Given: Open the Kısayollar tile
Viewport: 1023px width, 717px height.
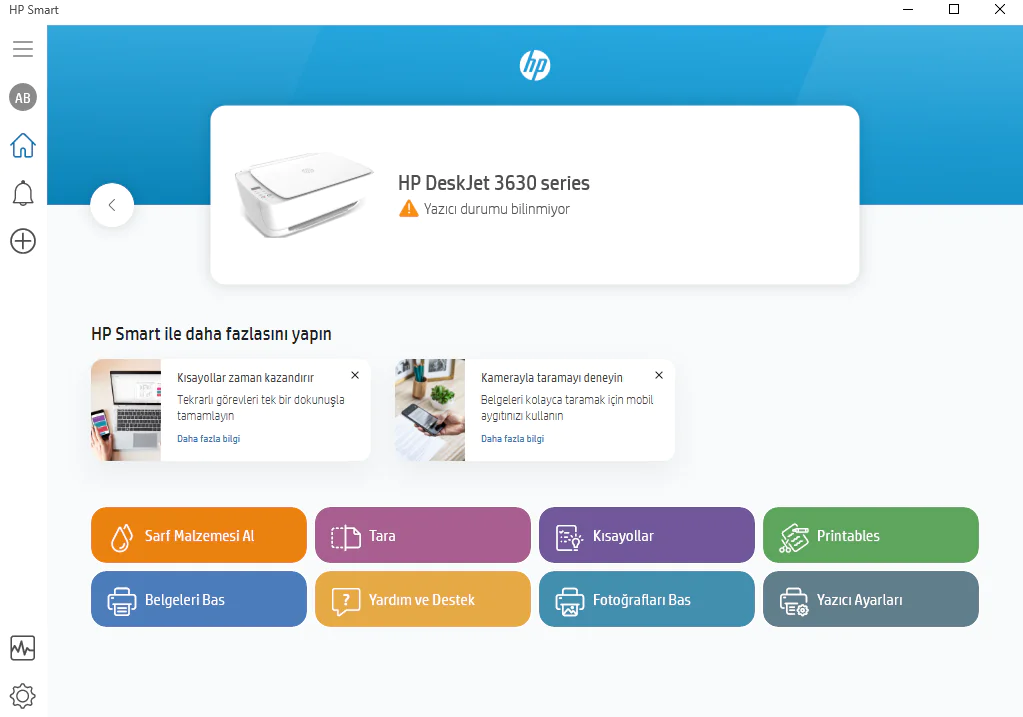Looking at the screenshot, I should [x=647, y=535].
